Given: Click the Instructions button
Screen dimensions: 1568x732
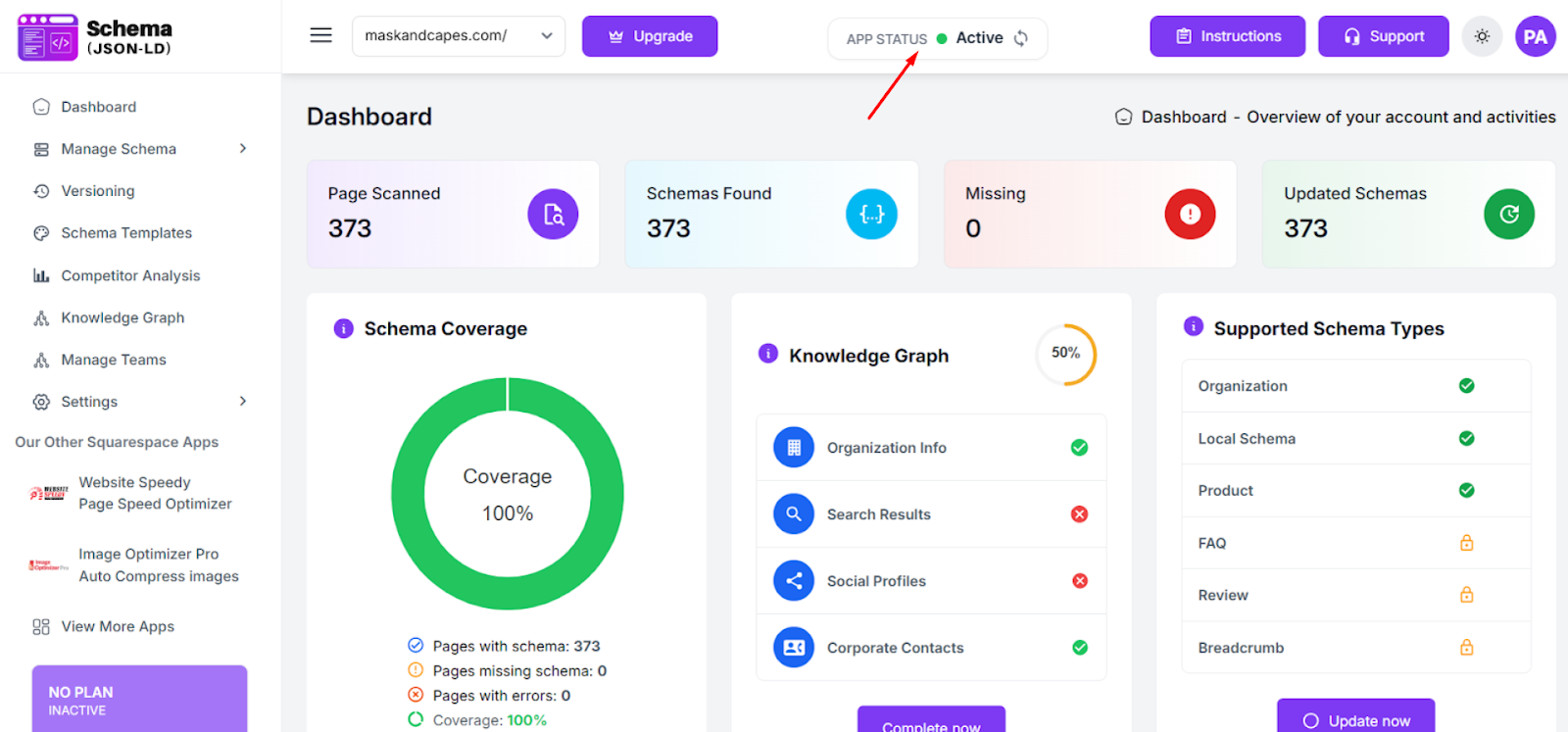Looking at the screenshot, I should [1227, 36].
